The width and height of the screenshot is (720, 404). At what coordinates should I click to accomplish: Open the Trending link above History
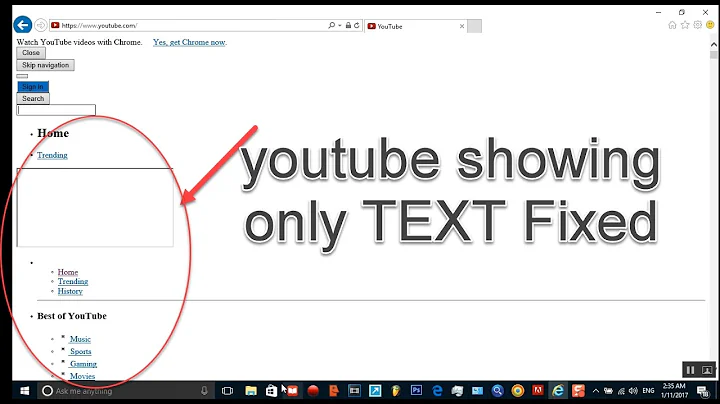[x=73, y=281]
